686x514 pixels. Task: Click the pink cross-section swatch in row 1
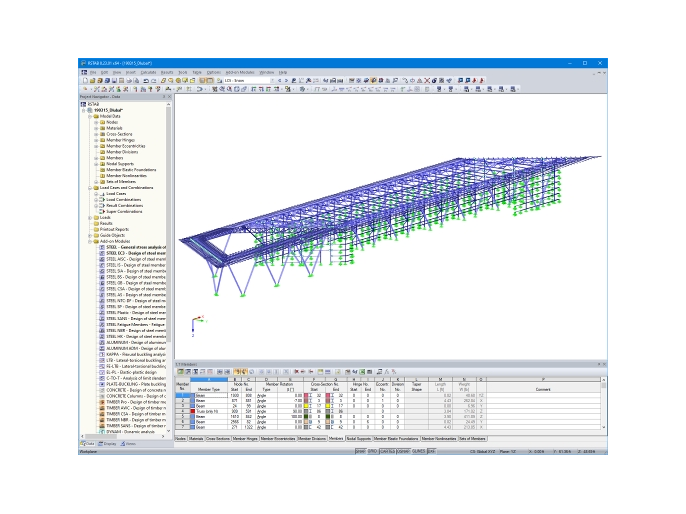(x=306, y=395)
